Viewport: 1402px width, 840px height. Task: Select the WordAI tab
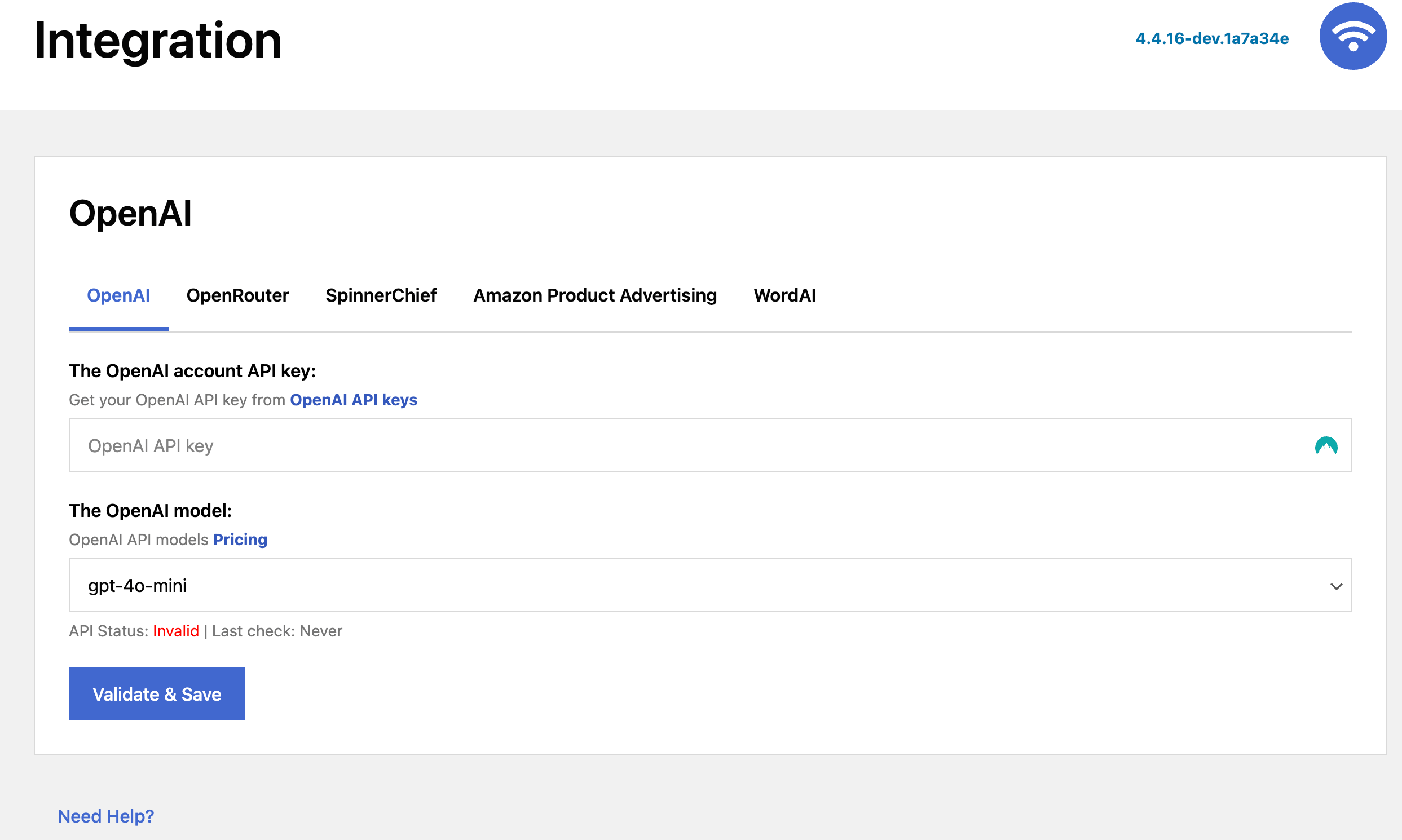click(784, 295)
